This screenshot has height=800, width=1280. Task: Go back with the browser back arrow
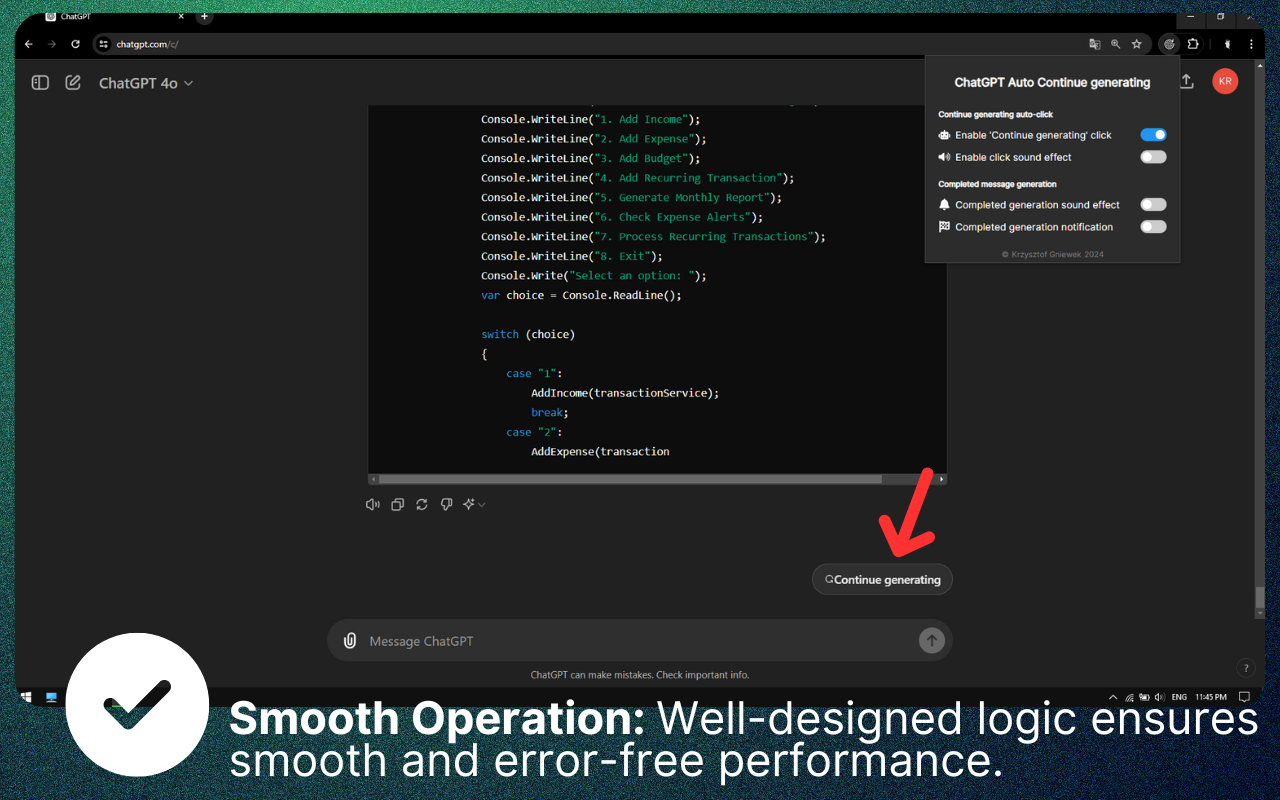click(x=28, y=44)
